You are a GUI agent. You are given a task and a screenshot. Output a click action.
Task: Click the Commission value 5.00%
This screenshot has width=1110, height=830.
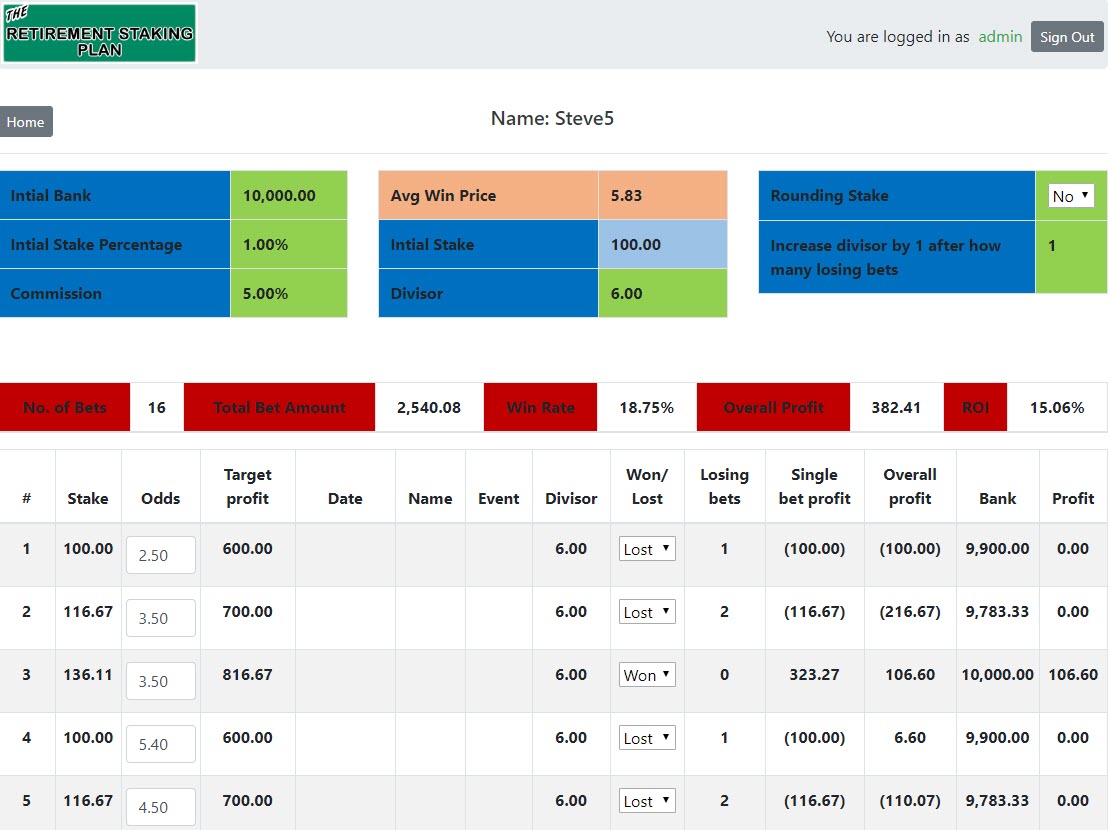click(x=288, y=293)
